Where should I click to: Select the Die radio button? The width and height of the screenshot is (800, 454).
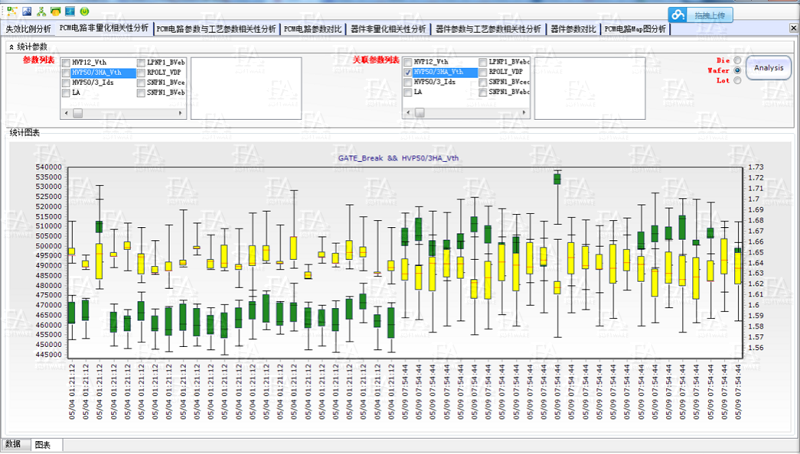737,61
